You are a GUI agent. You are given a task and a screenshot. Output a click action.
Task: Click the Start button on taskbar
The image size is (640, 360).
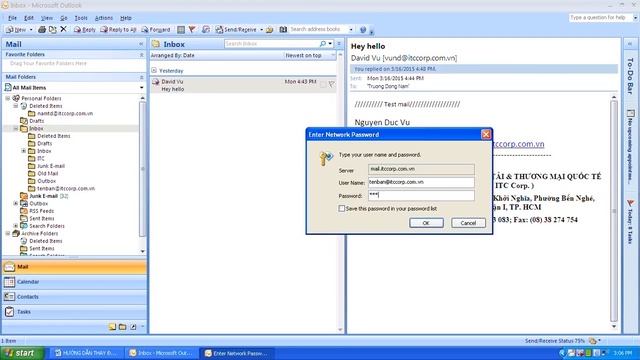(22, 353)
